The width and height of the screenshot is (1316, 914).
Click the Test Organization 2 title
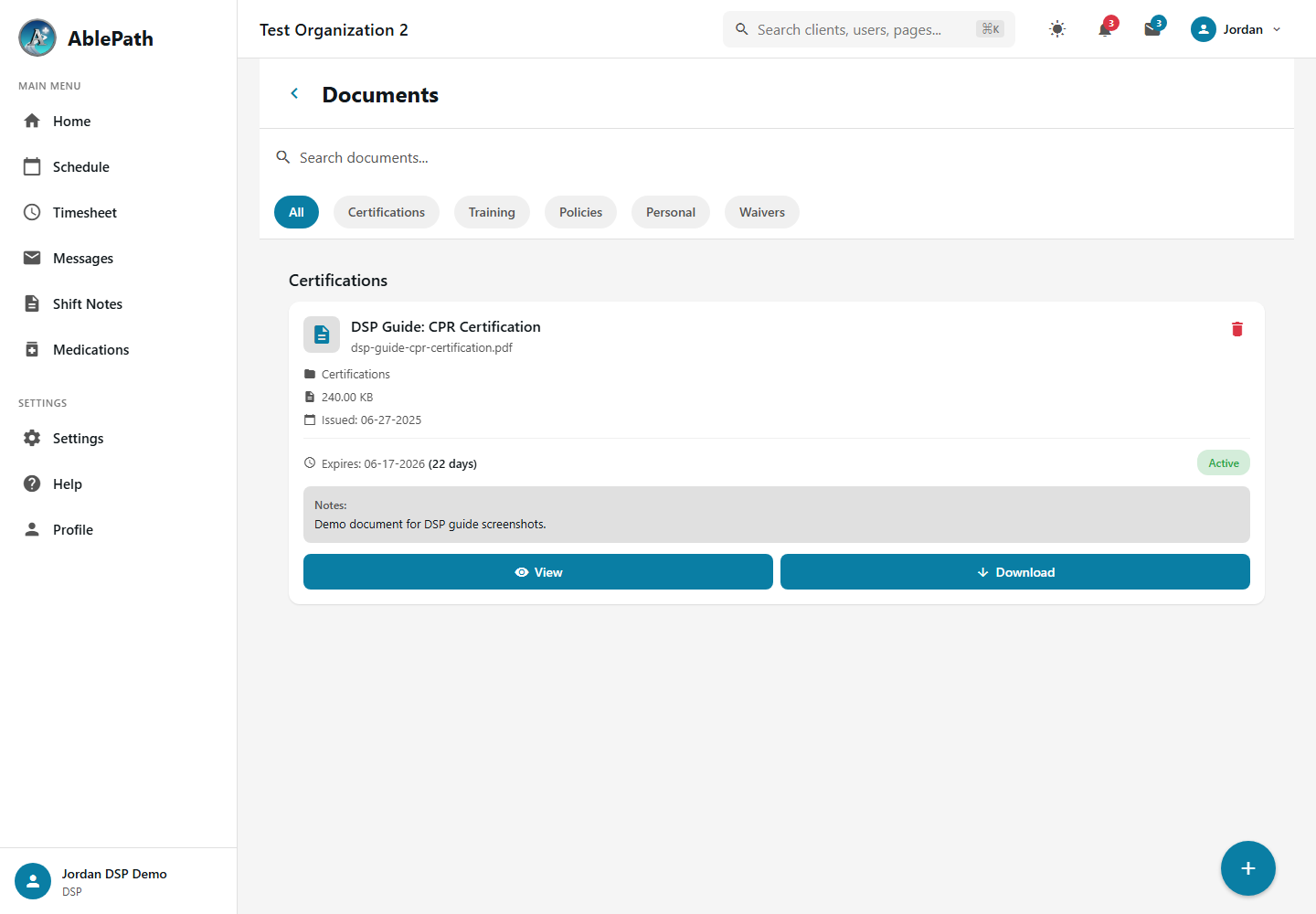334,30
